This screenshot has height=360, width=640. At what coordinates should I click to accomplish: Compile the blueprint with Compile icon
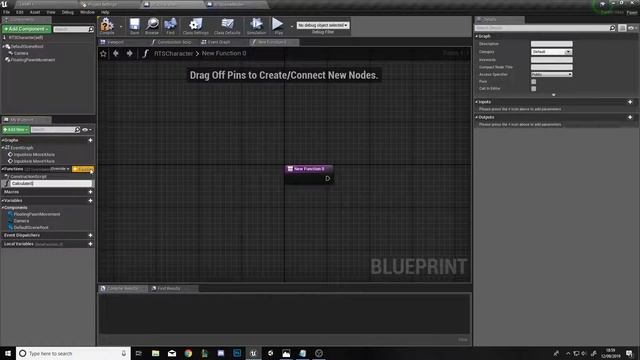tap(107, 26)
